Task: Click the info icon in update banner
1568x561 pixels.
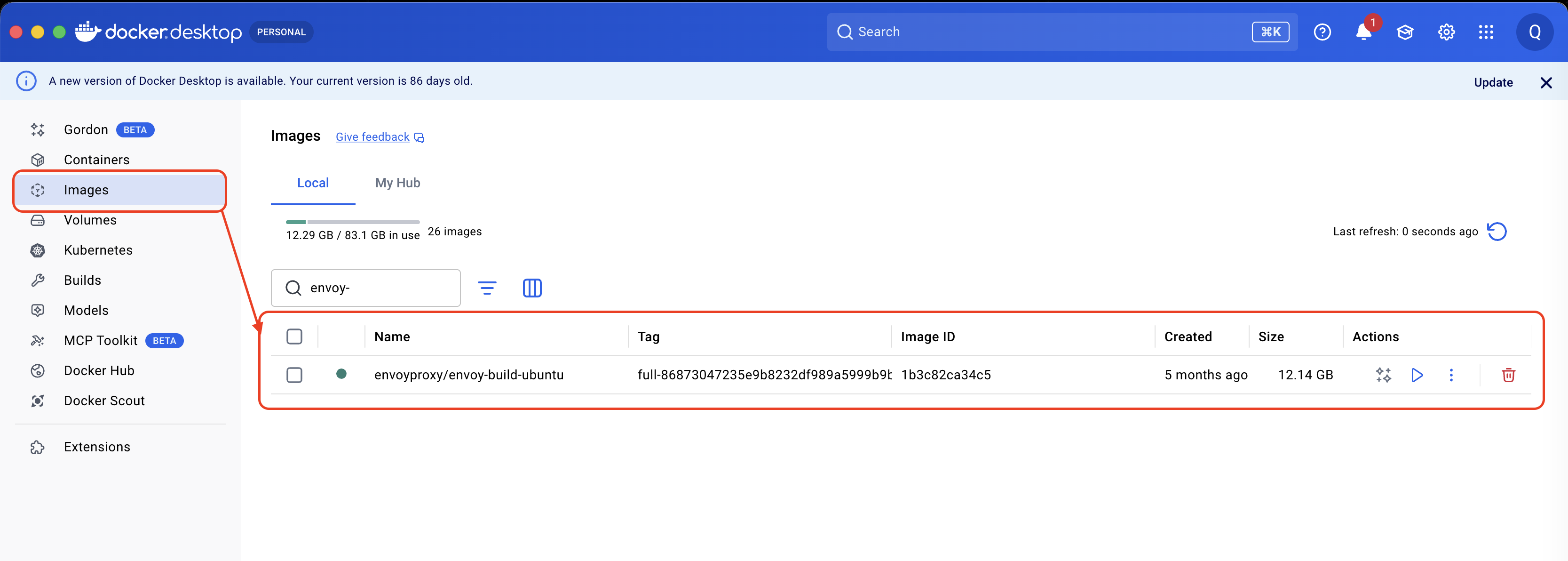Action: pyautogui.click(x=26, y=81)
